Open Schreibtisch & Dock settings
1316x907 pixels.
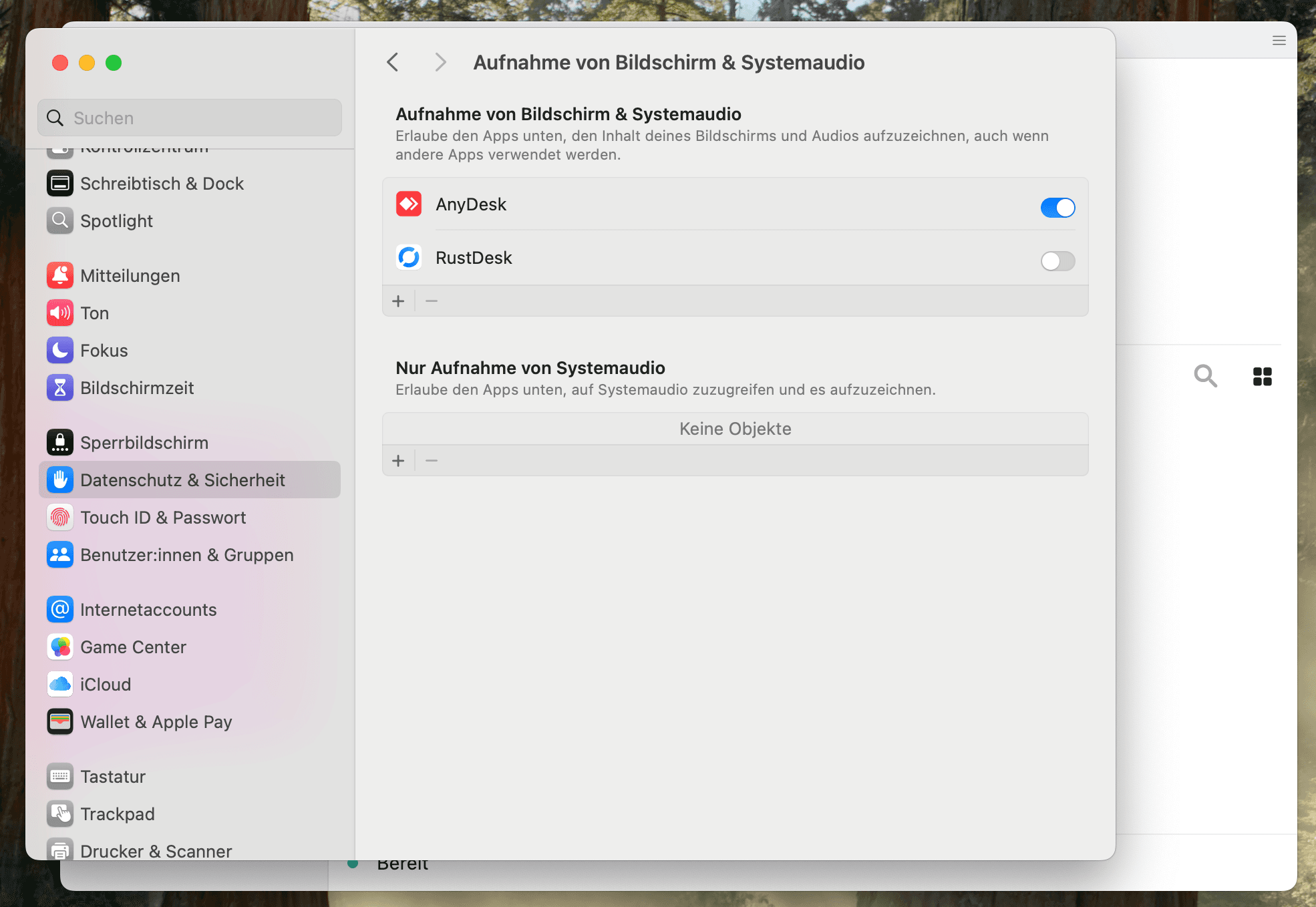pyautogui.click(x=190, y=183)
